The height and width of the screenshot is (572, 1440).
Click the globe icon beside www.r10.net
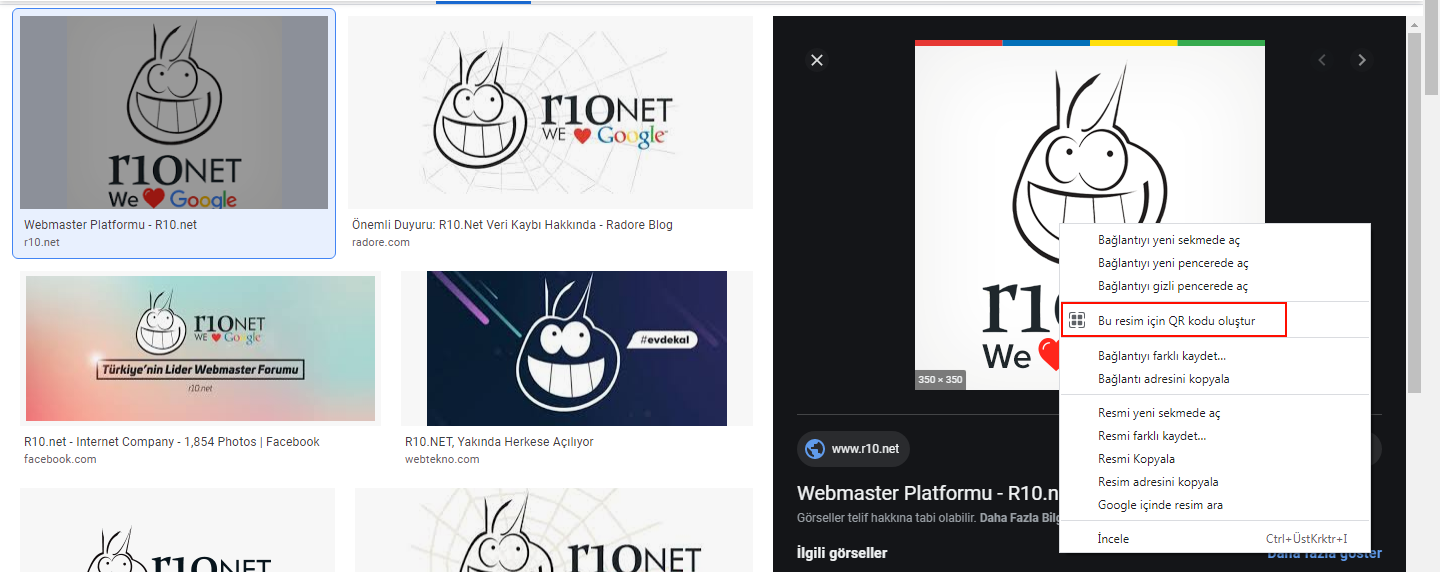point(814,449)
